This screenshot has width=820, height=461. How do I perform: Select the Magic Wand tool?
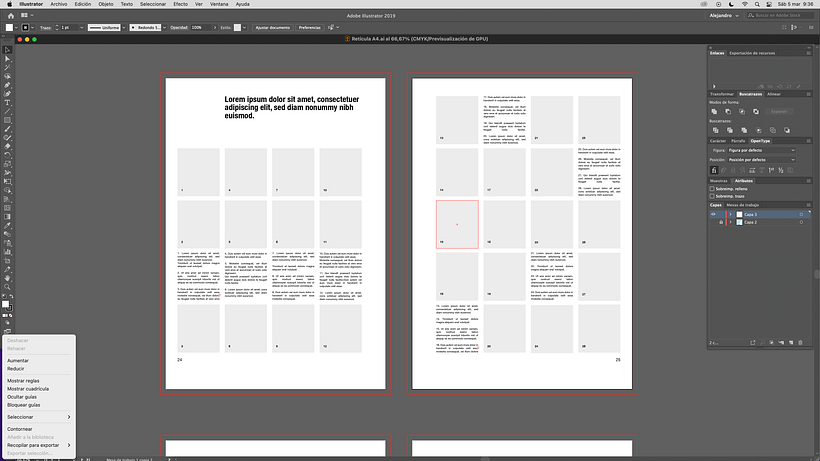point(7,68)
